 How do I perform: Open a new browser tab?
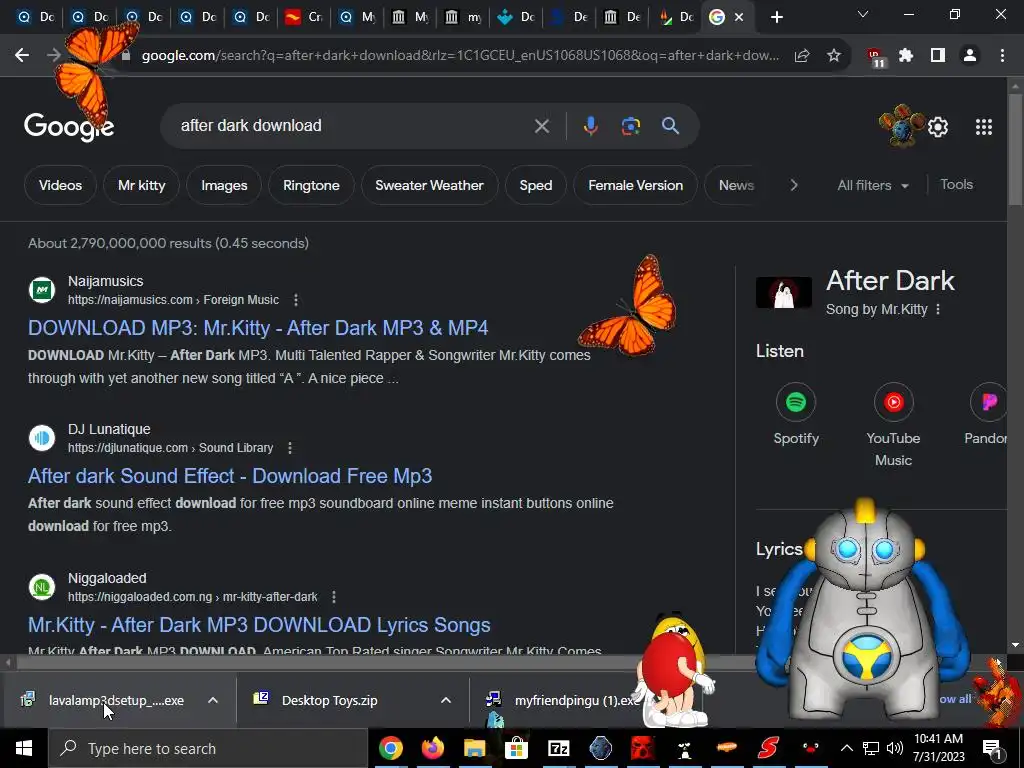pos(776,17)
